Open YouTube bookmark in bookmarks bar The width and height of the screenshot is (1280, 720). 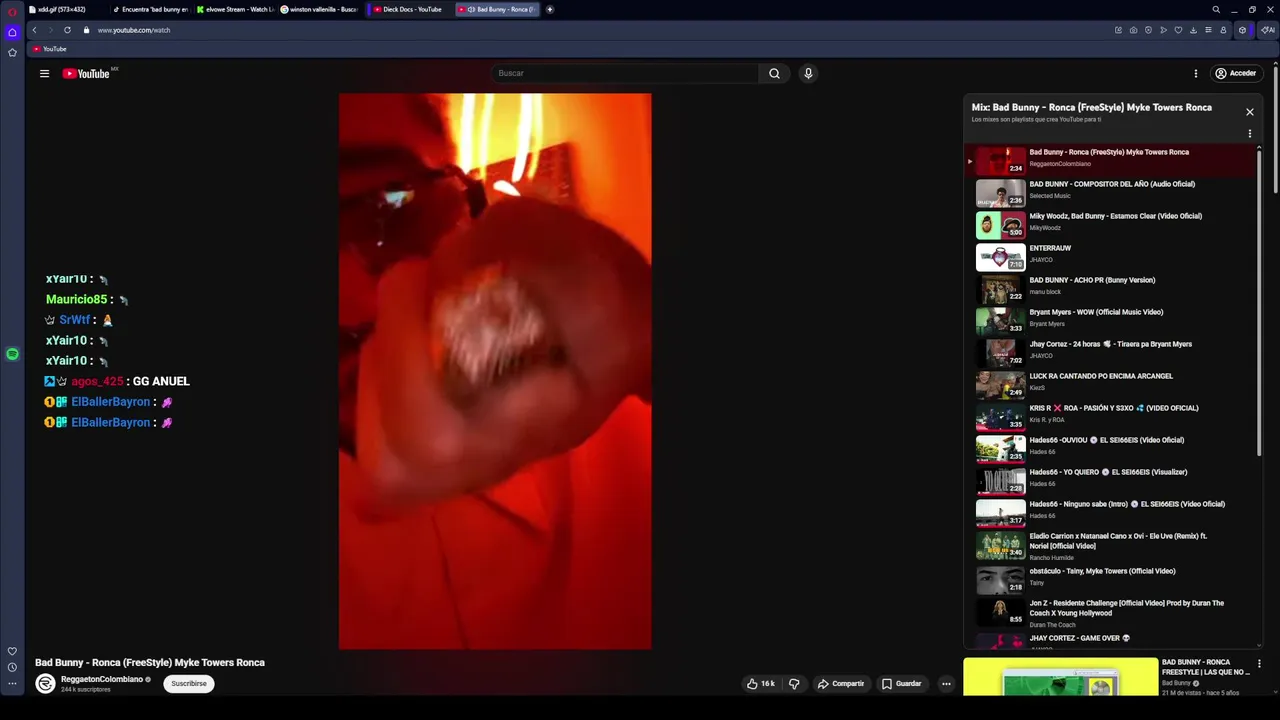[x=49, y=49]
